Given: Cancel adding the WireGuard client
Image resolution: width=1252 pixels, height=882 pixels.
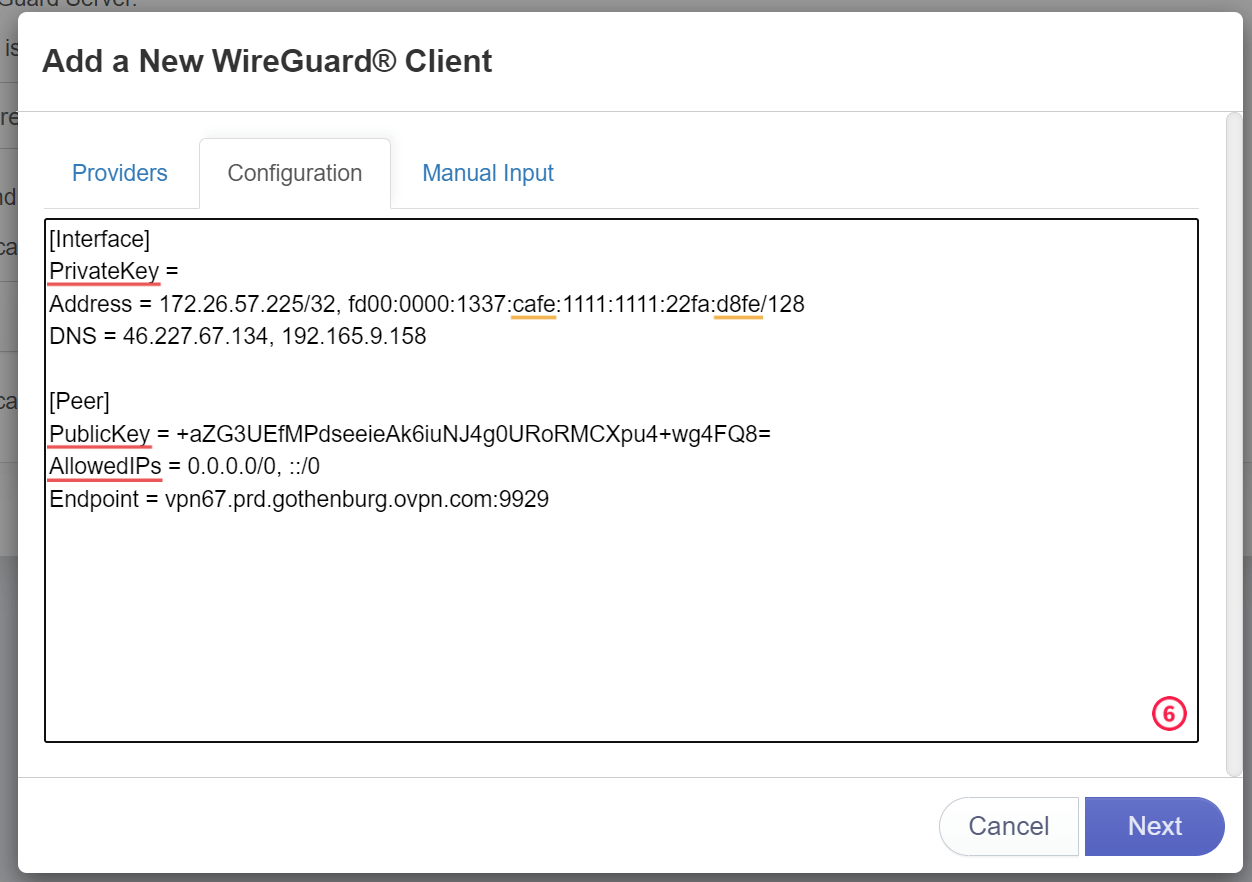Looking at the screenshot, I should coord(1009,826).
